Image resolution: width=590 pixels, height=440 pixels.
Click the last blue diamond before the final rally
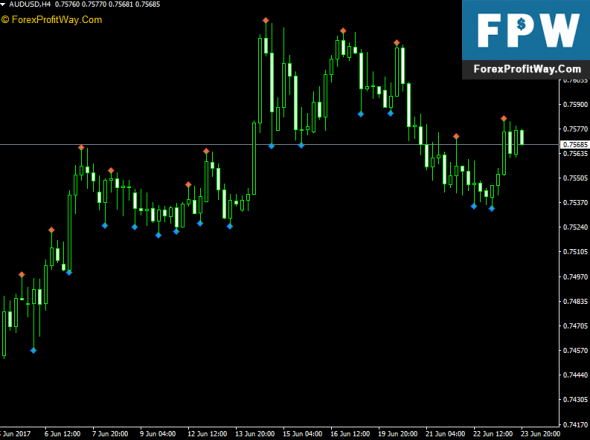(492, 208)
